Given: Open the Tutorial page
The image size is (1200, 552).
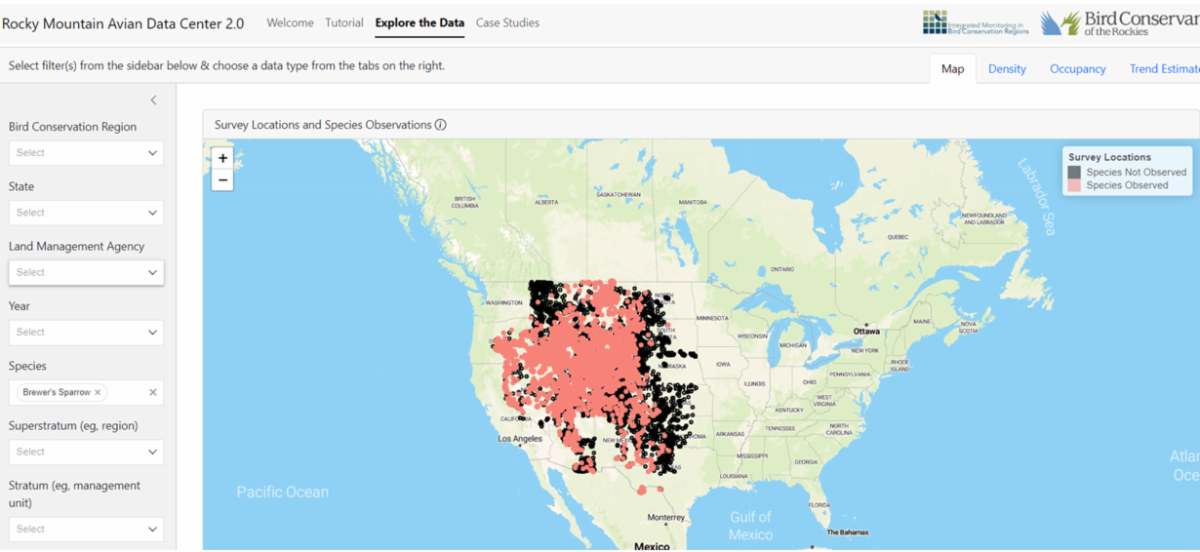Looking at the screenshot, I should point(344,23).
